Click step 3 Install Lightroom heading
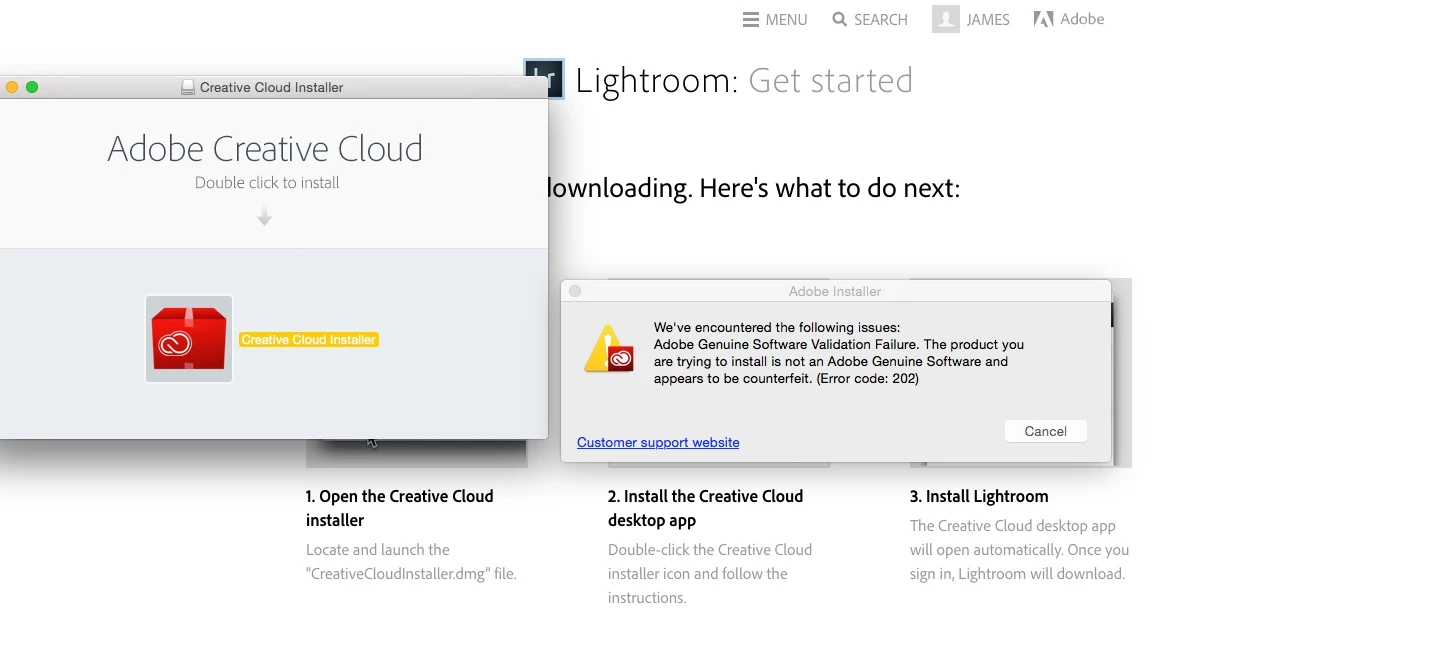 point(979,496)
